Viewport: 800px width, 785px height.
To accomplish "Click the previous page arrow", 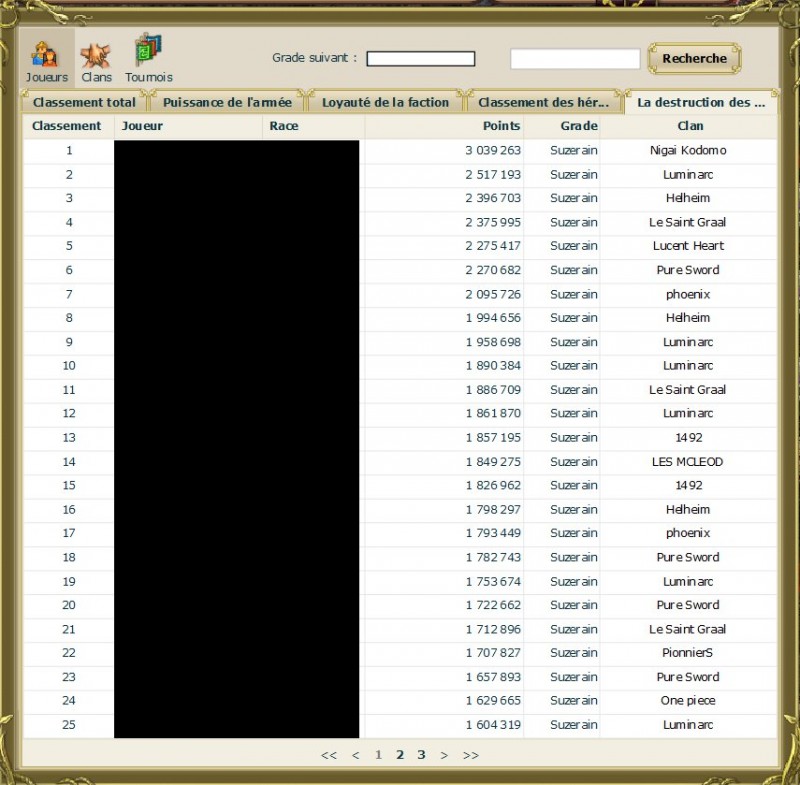I will tap(355, 755).
